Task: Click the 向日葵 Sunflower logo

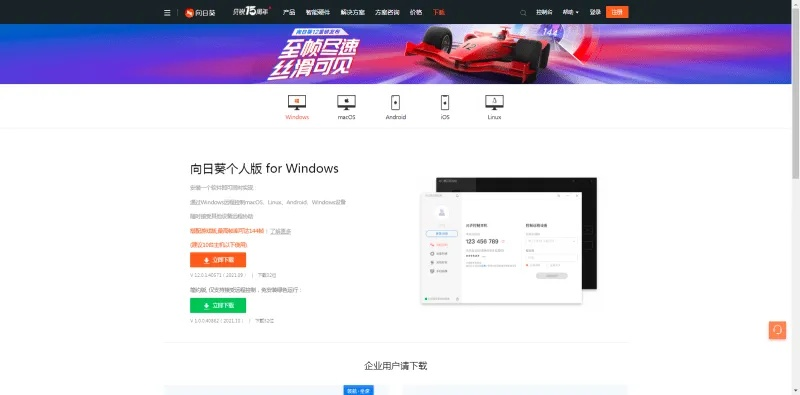Action: click(200, 13)
